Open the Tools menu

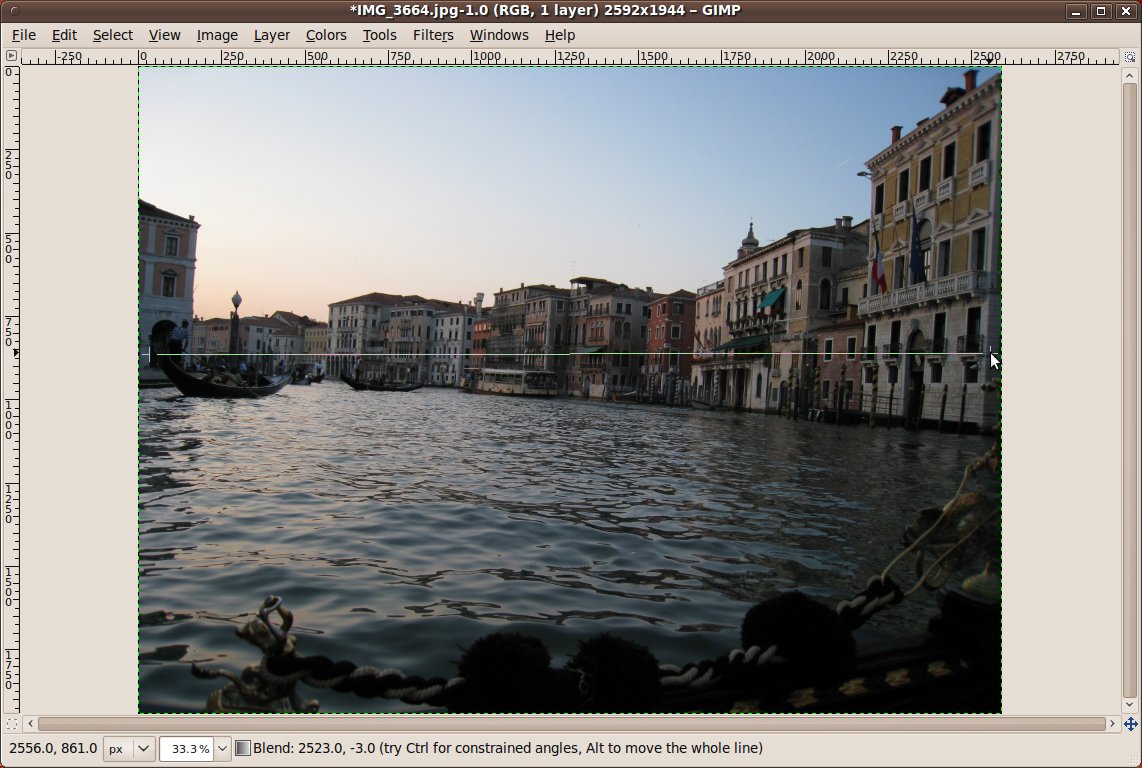coord(379,35)
